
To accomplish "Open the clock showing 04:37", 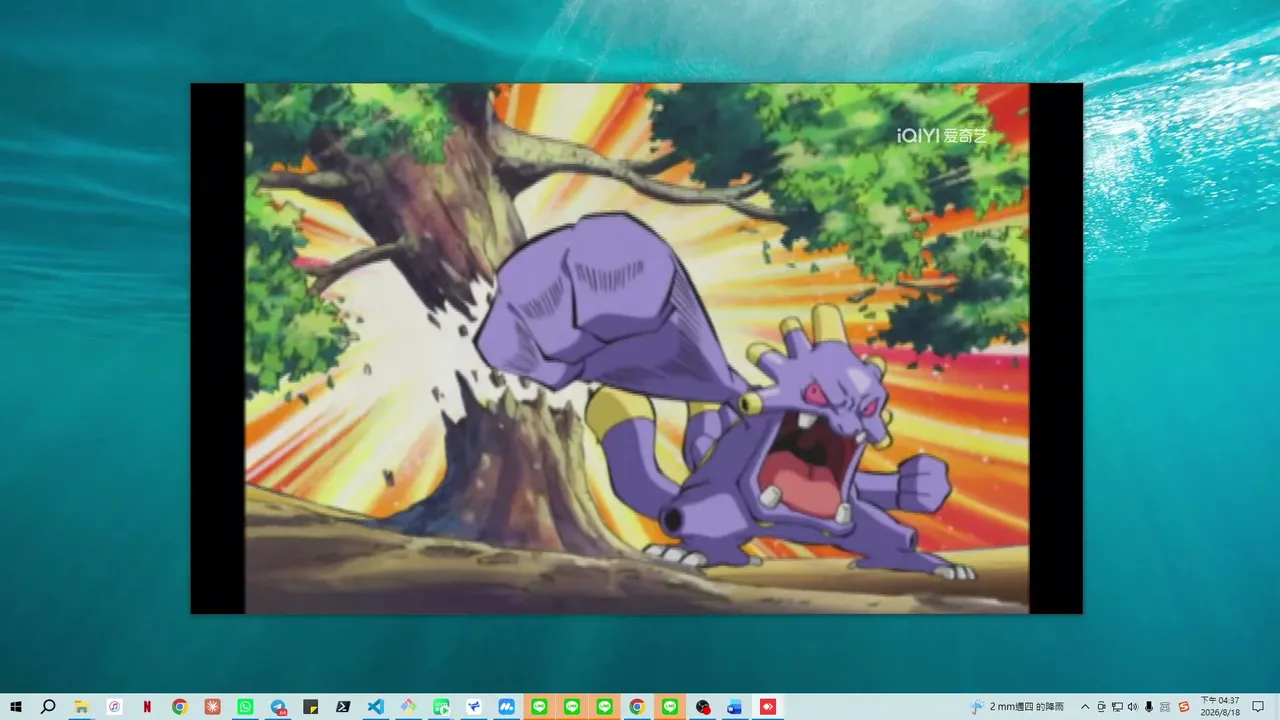I will 1219,706.
